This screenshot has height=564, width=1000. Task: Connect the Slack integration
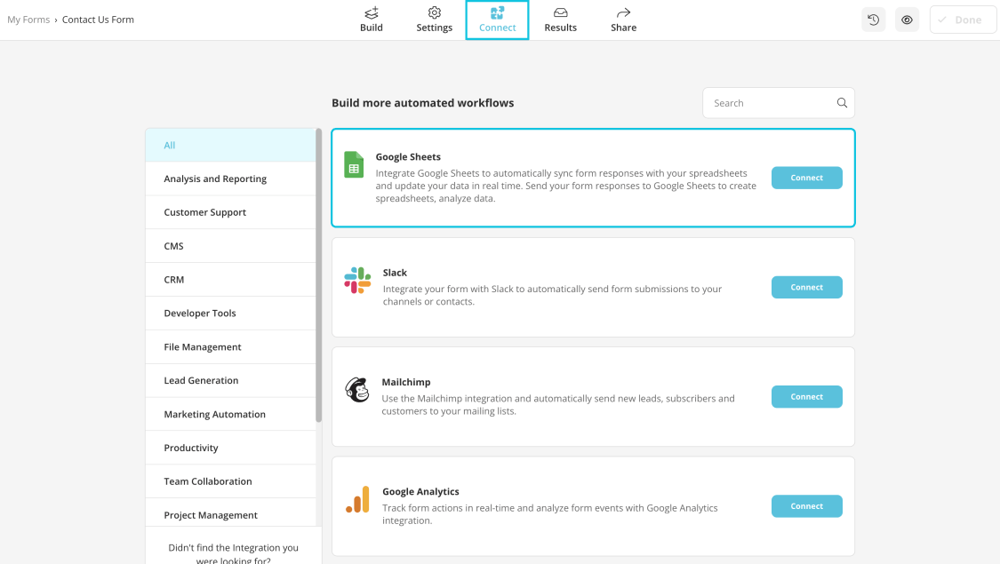[806, 287]
